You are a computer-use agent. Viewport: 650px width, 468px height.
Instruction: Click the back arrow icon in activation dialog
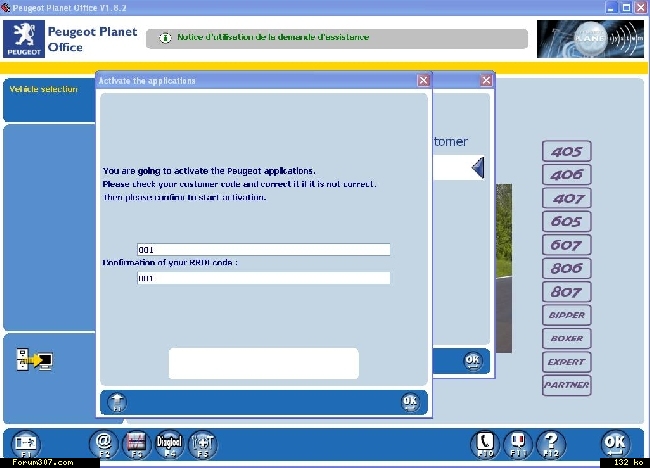coord(117,402)
